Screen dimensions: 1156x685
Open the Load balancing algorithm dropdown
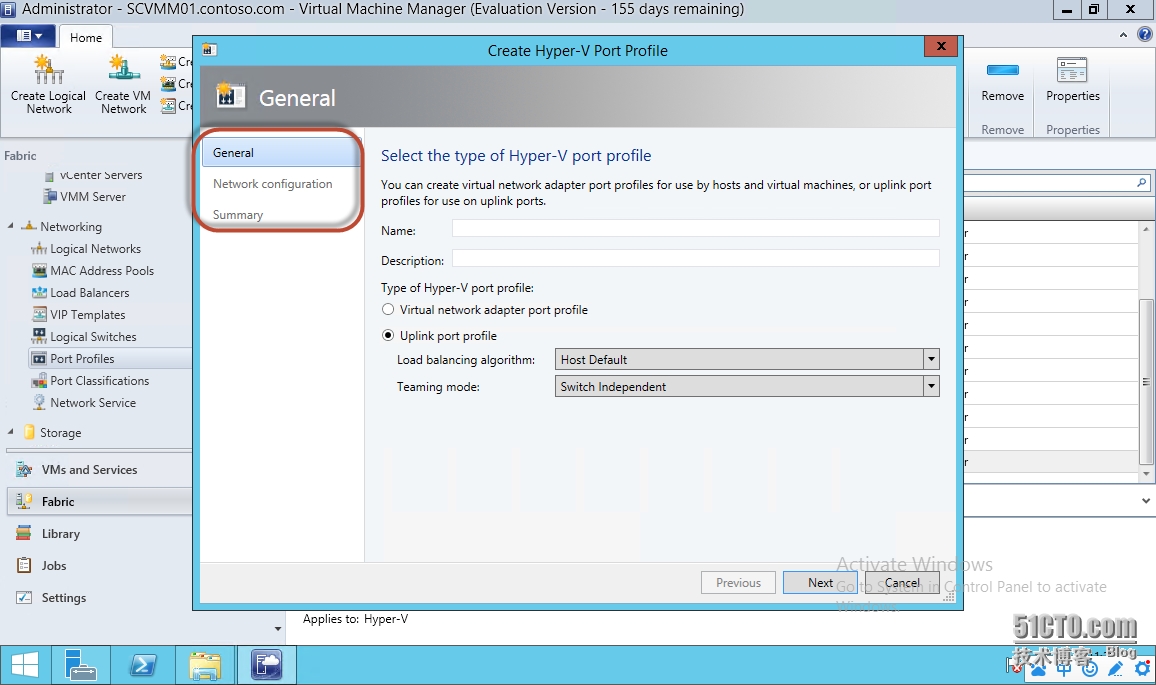pyautogui.click(x=931, y=359)
